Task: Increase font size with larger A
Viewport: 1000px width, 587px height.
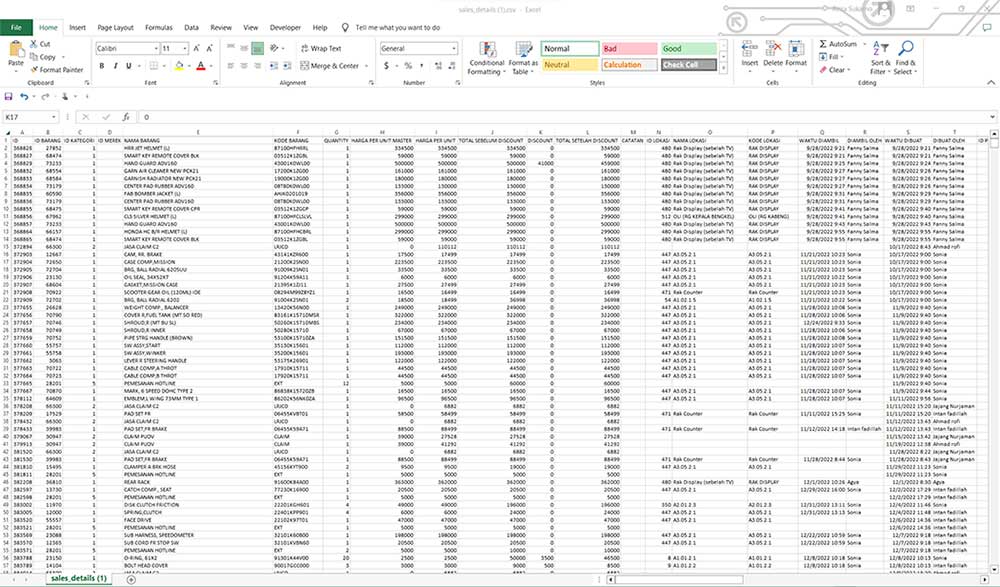Action: point(196,48)
